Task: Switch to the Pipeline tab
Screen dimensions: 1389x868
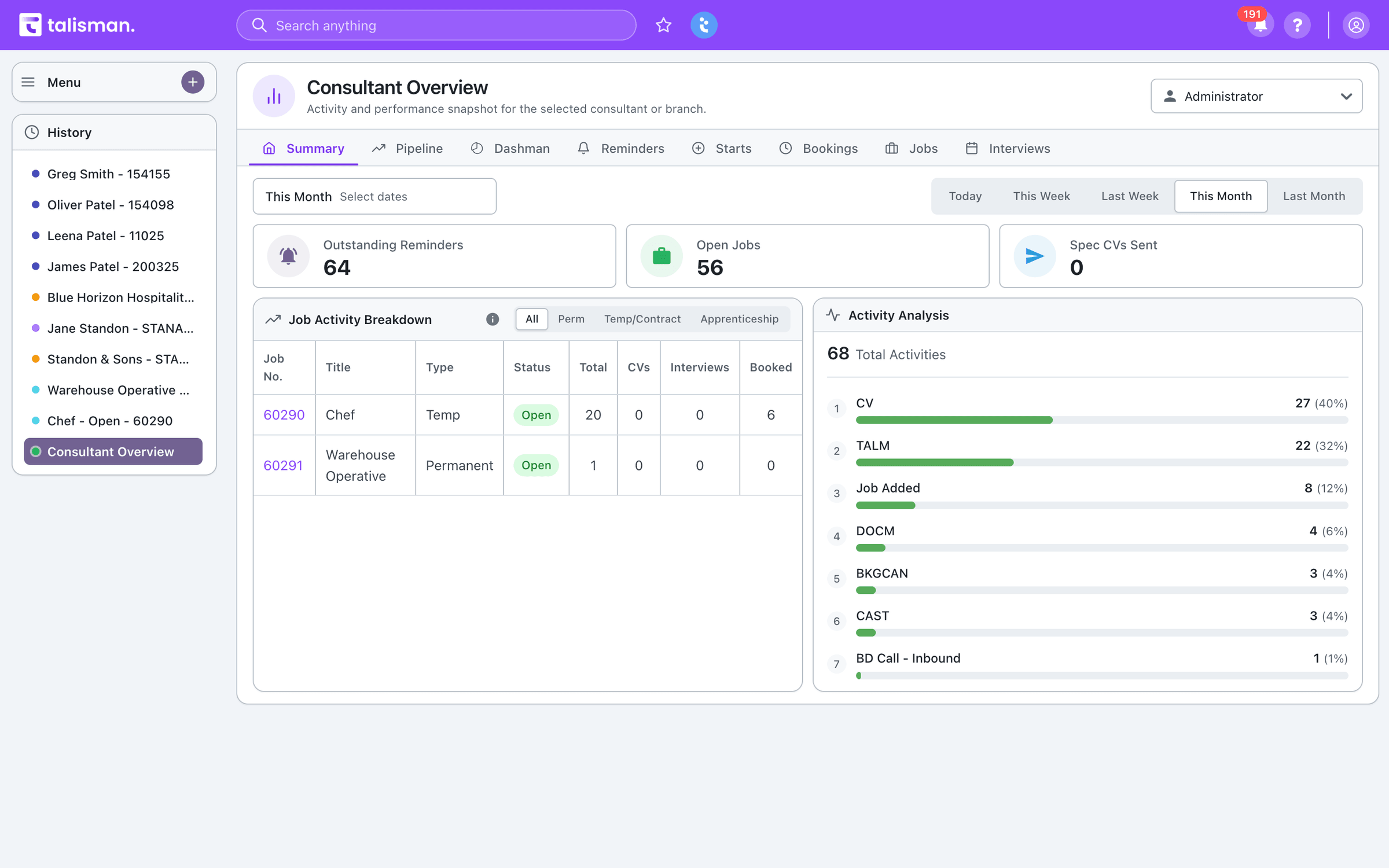Action: [x=407, y=149]
